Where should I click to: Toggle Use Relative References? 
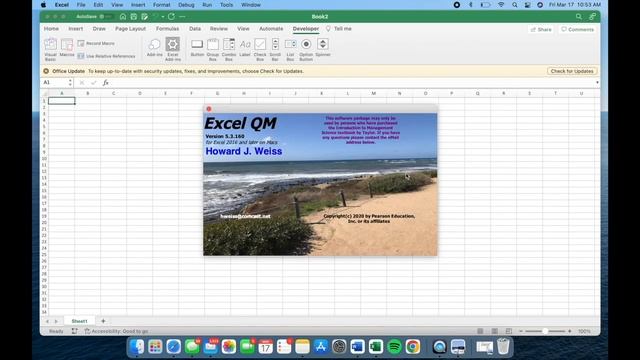coord(106,56)
